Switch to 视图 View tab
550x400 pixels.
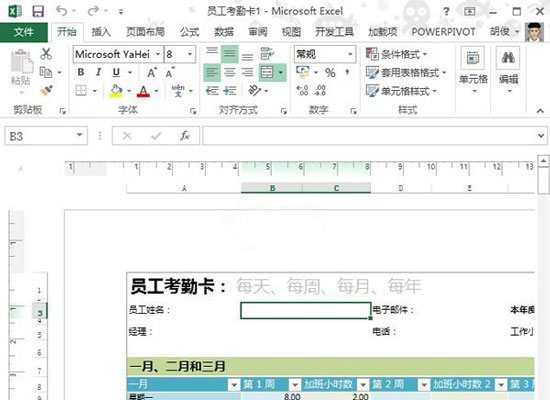291,32
